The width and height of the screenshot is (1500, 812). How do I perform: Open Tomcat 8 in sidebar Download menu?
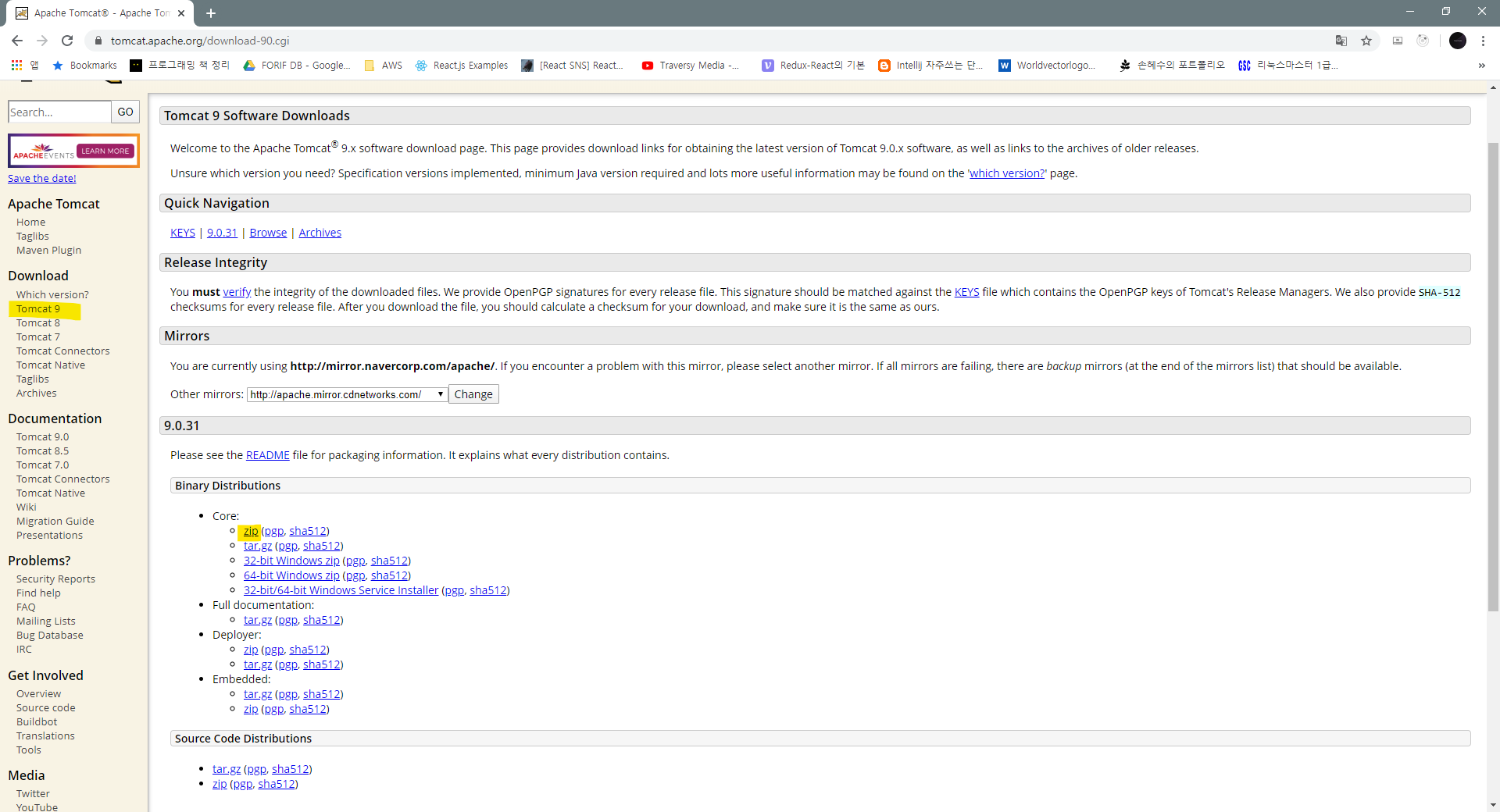[38, 323]
